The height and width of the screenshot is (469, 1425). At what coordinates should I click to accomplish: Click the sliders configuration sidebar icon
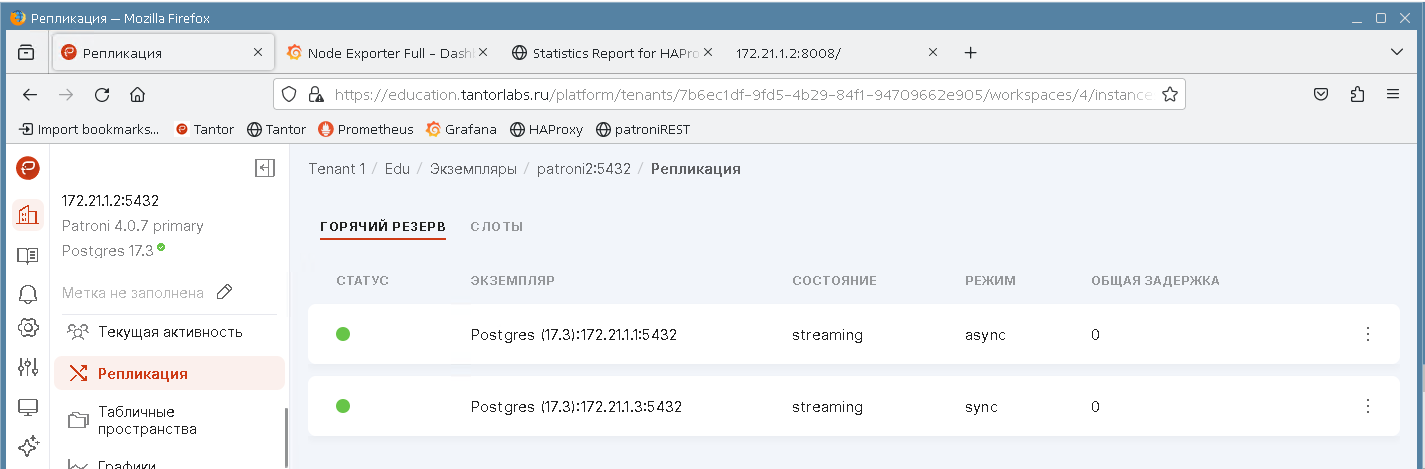tap(28, 368)
